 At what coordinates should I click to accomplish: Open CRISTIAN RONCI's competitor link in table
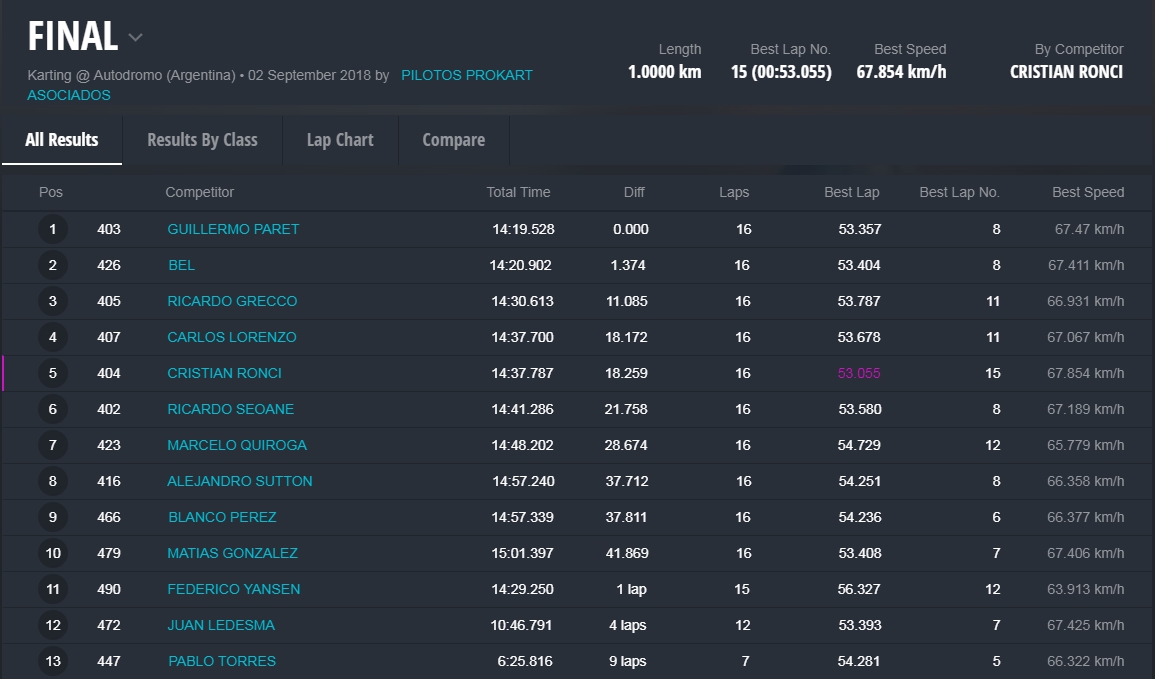coord(224,373)
